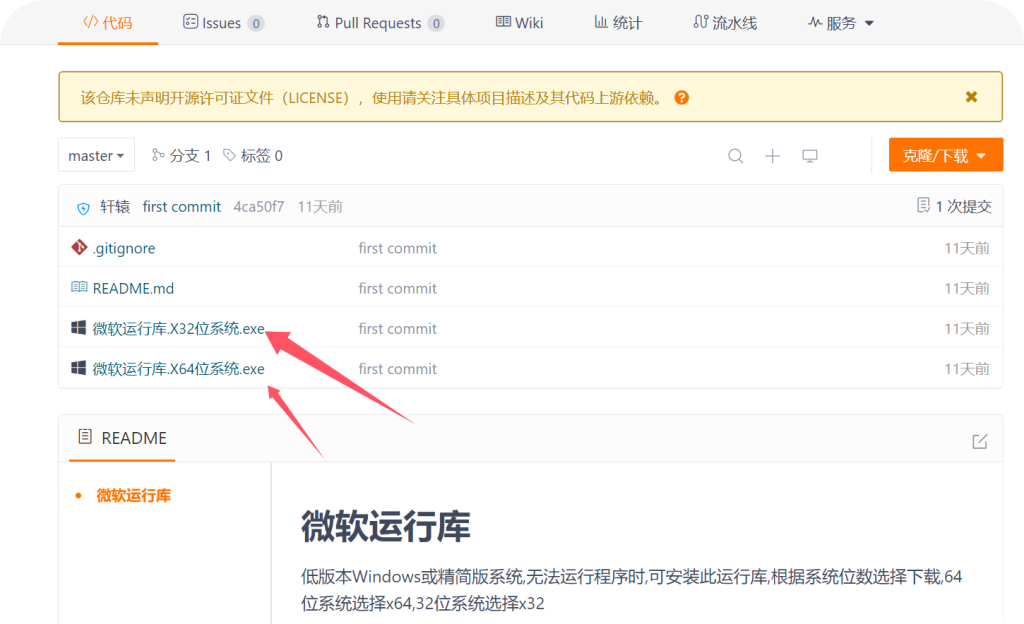View 分支 1 branches
Image resolution: width=1024 pixels, height=624 pixels.
click(x=181, y=155)
